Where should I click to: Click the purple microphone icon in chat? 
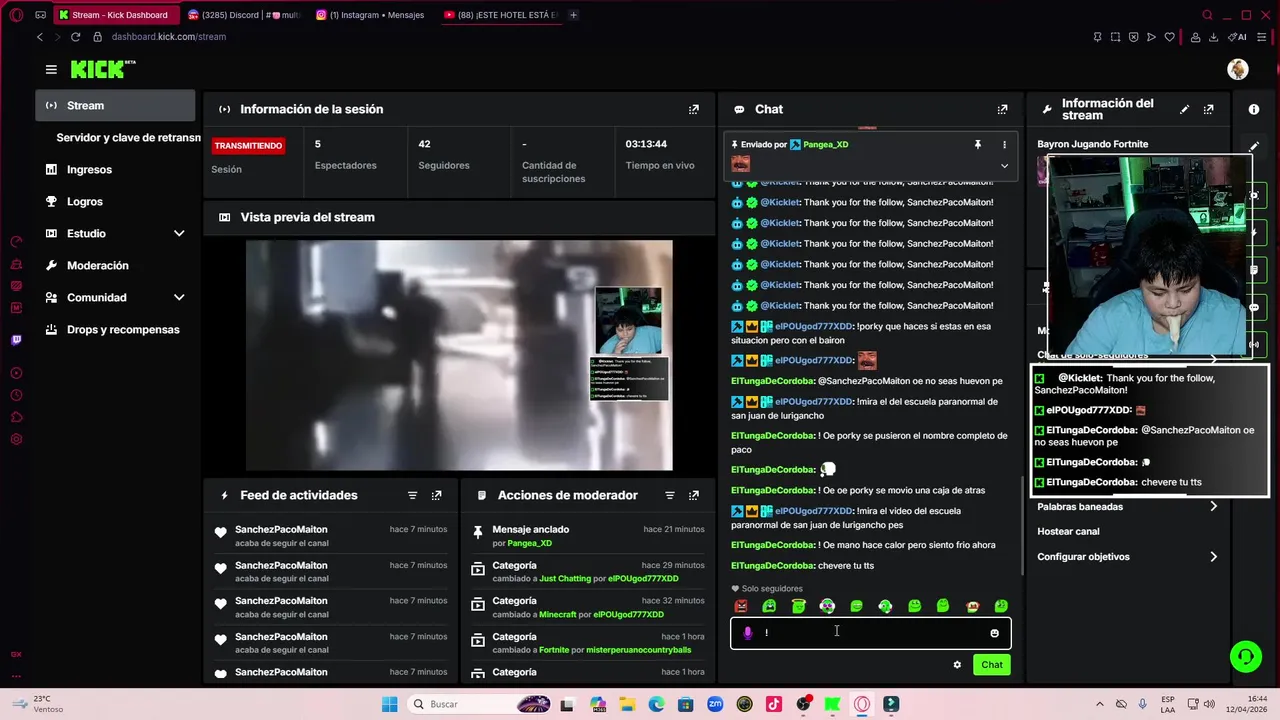click(x=747, y=633)
